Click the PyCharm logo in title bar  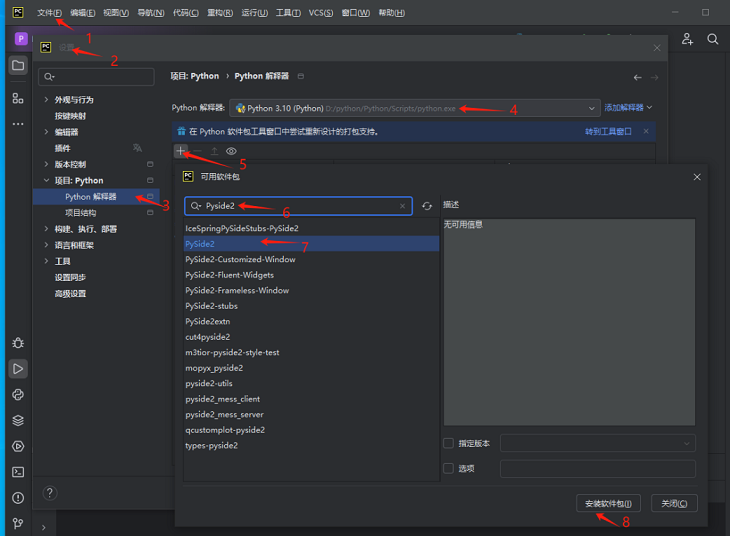point(18,13)
